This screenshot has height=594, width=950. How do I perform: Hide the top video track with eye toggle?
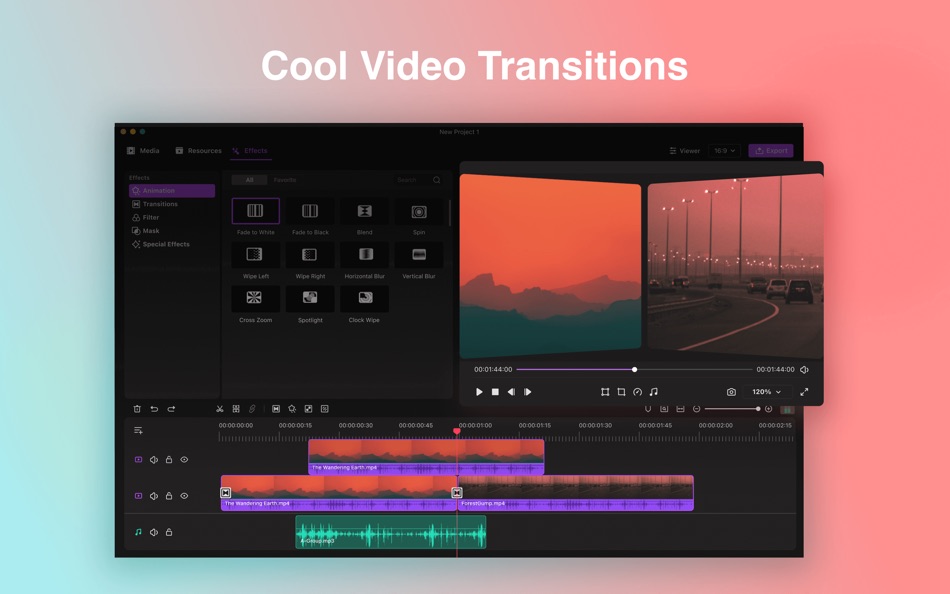pyautogui.click(x=184, y=459)
